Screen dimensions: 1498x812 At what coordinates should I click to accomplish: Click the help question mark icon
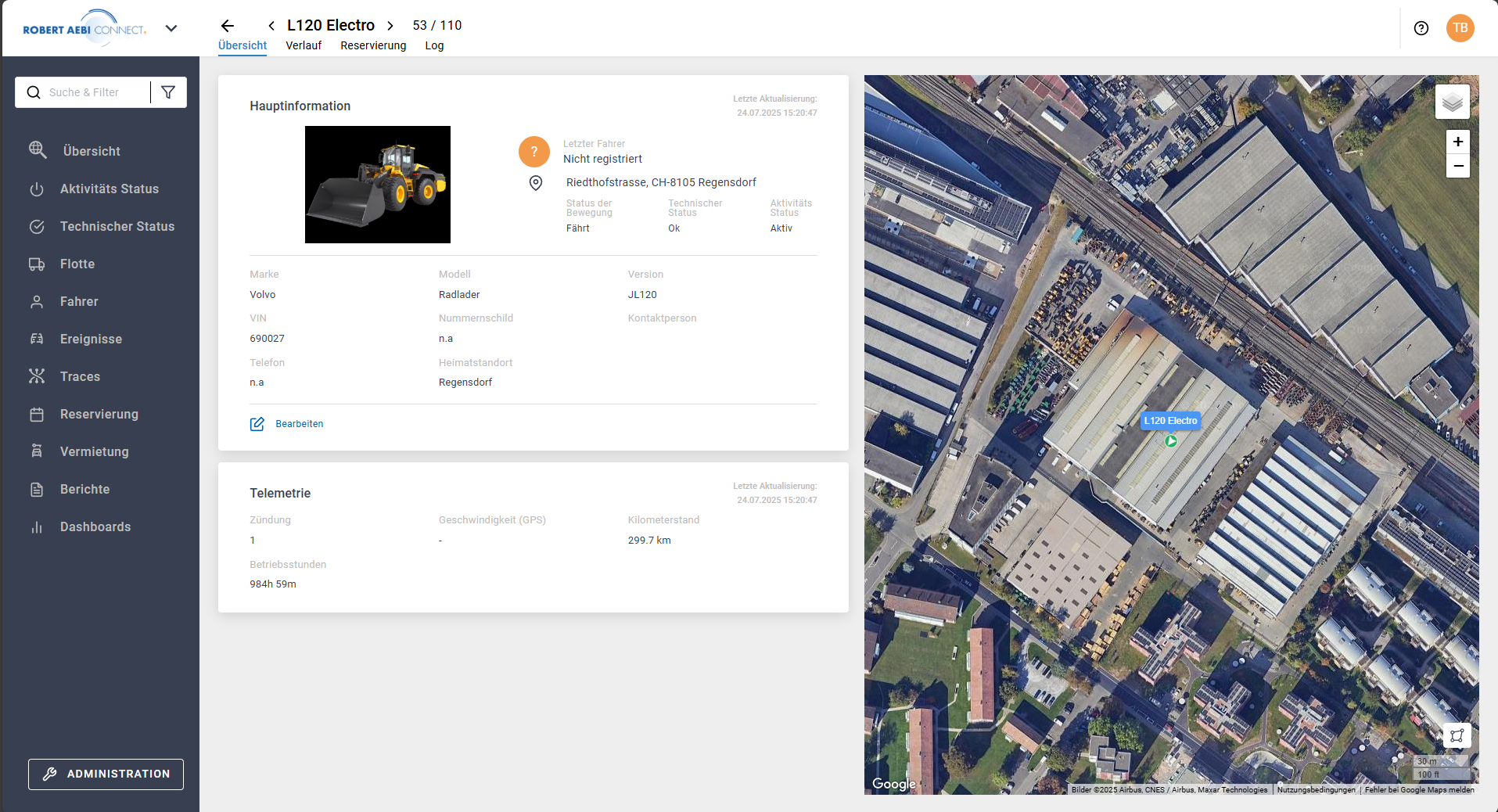[1421, 28]
